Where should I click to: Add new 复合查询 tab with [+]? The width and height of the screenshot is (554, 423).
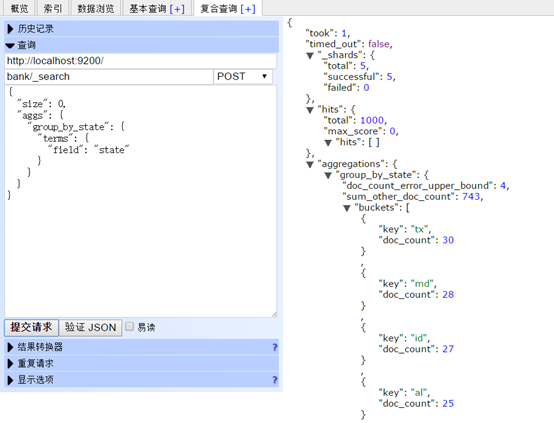pos(248,9)
